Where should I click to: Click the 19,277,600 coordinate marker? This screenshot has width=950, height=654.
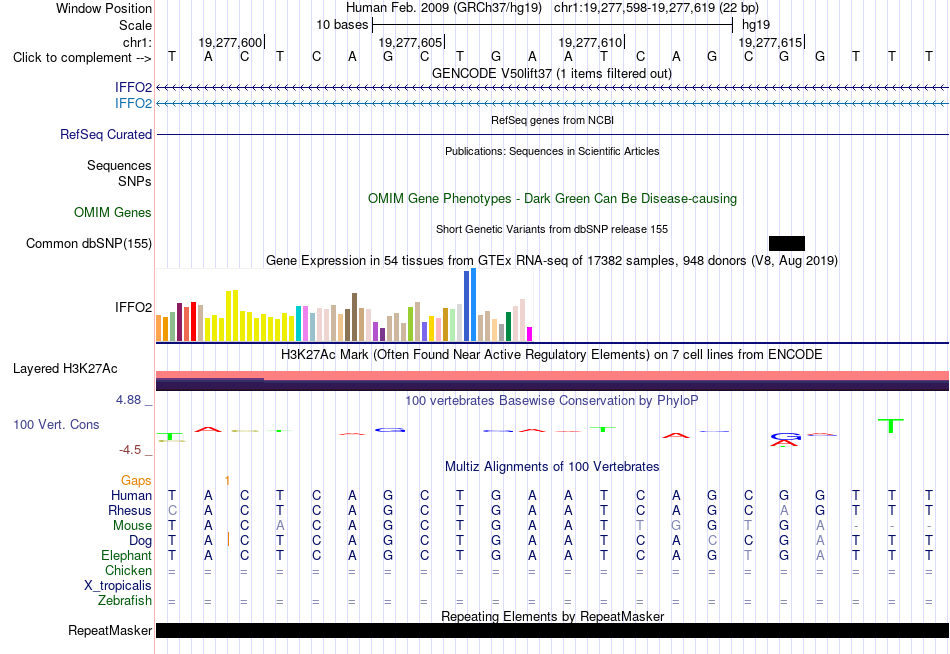230,42
